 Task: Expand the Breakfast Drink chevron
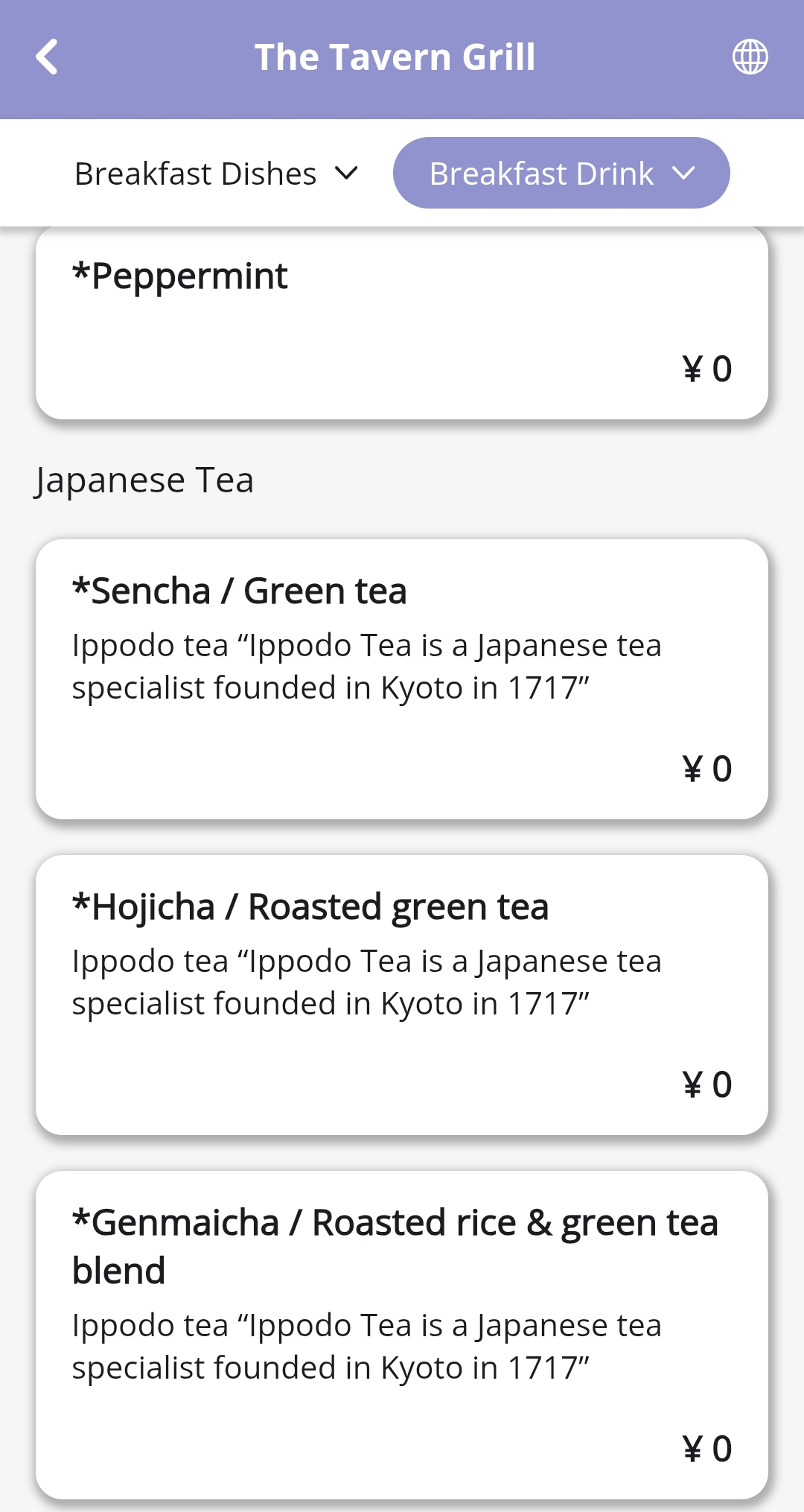point(683,174)
